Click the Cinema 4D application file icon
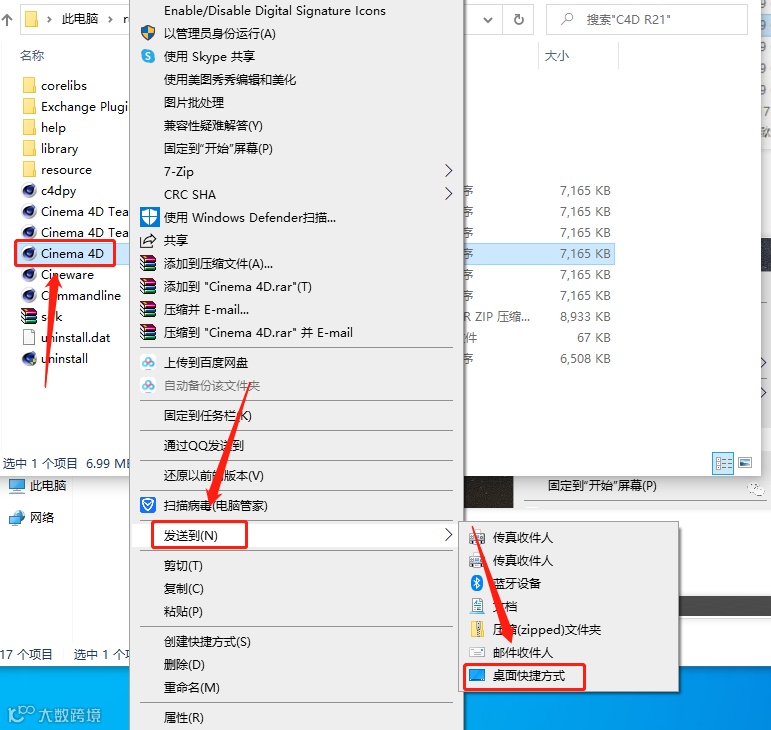The image size is (771, 730). [30, 253]
